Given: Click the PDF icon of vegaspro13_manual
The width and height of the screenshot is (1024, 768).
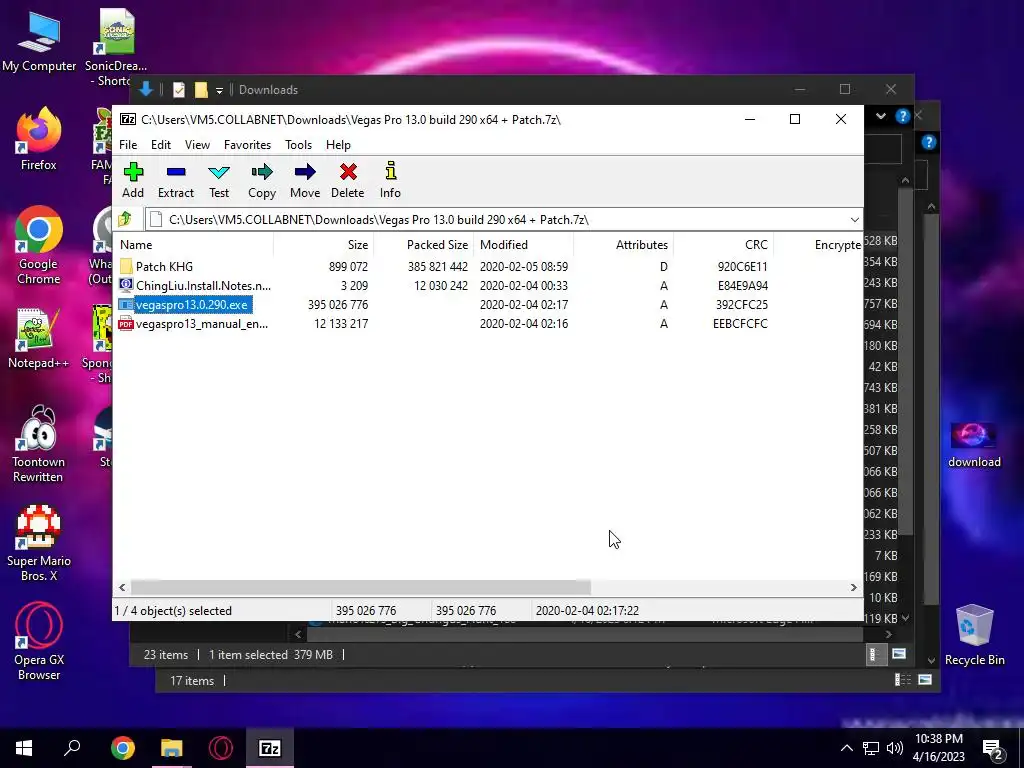Looking at the screenshot, I should 126,323.
